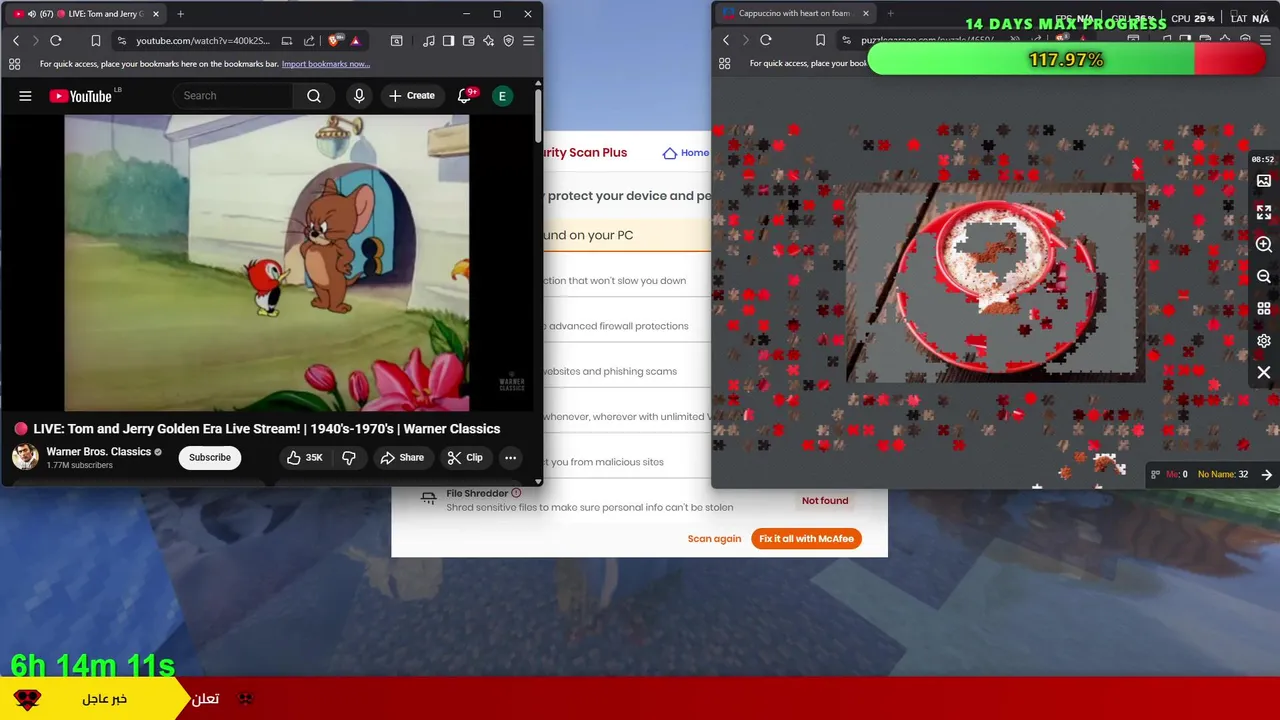Select the Cappuccino with heart puzzle tab

pos(795,14)
